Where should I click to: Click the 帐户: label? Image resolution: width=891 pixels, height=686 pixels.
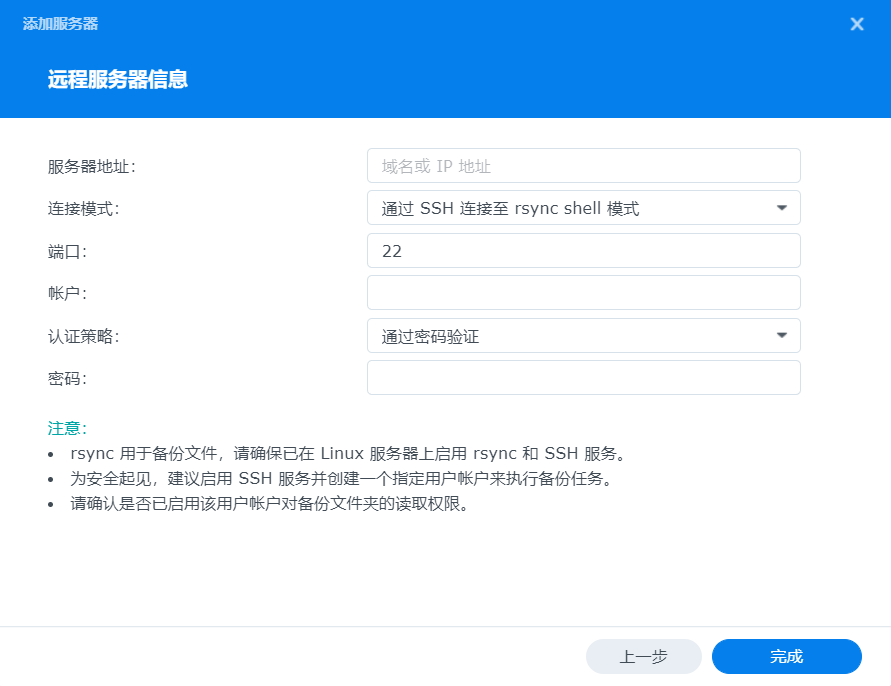pyautogui.click(x=67, y=293)
